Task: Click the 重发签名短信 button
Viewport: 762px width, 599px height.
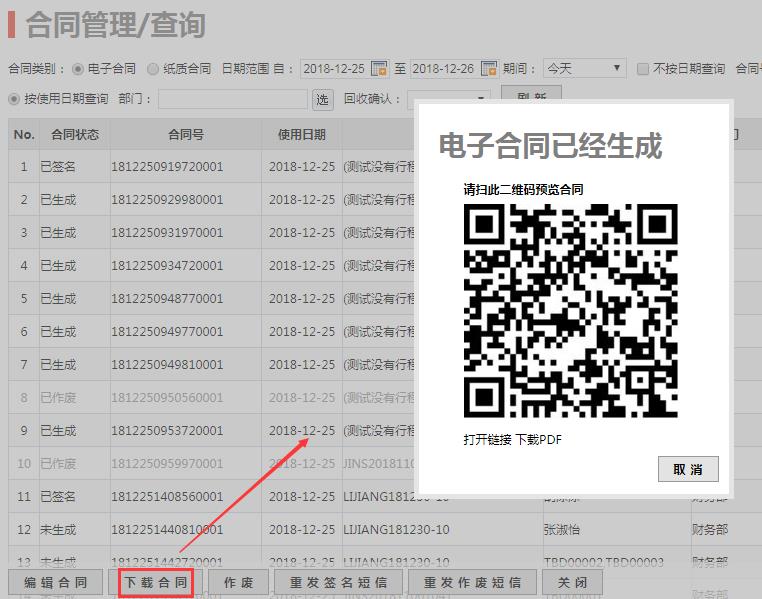Action: 339,582
